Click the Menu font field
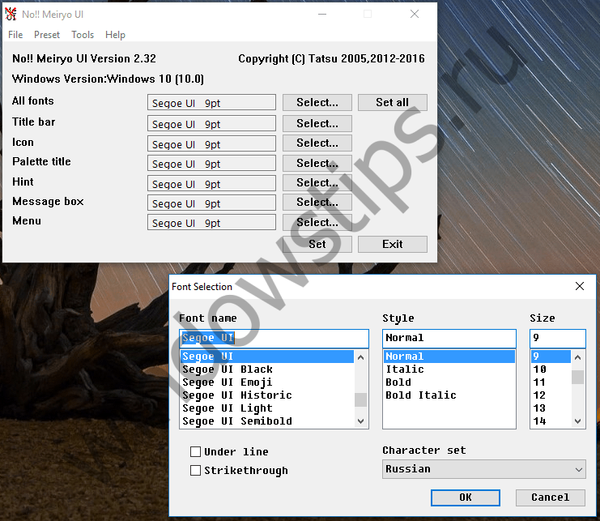 pyautogui.click(x=211, y=222)
